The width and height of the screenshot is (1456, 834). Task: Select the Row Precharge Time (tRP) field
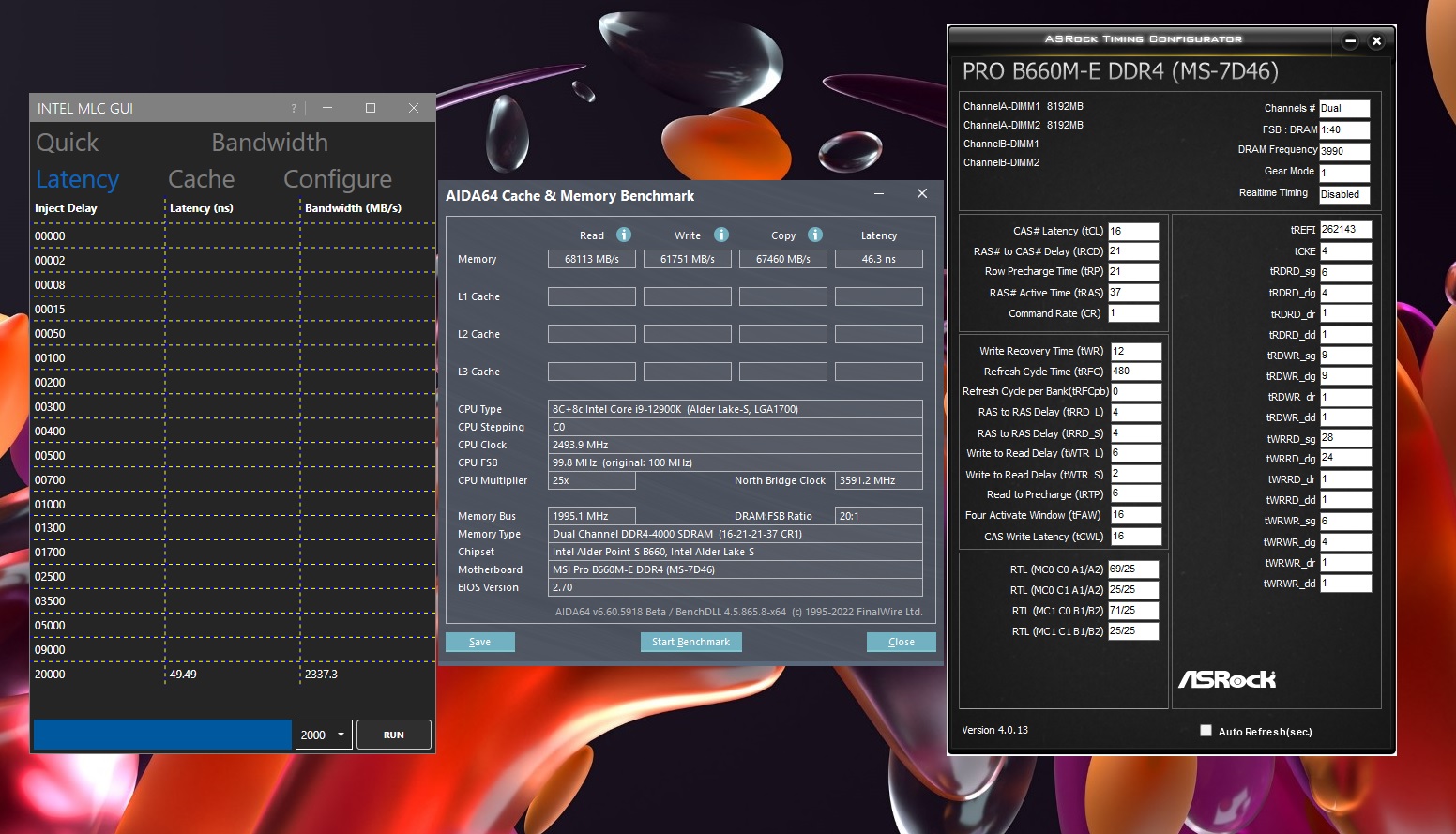(x=1133, y=272)
